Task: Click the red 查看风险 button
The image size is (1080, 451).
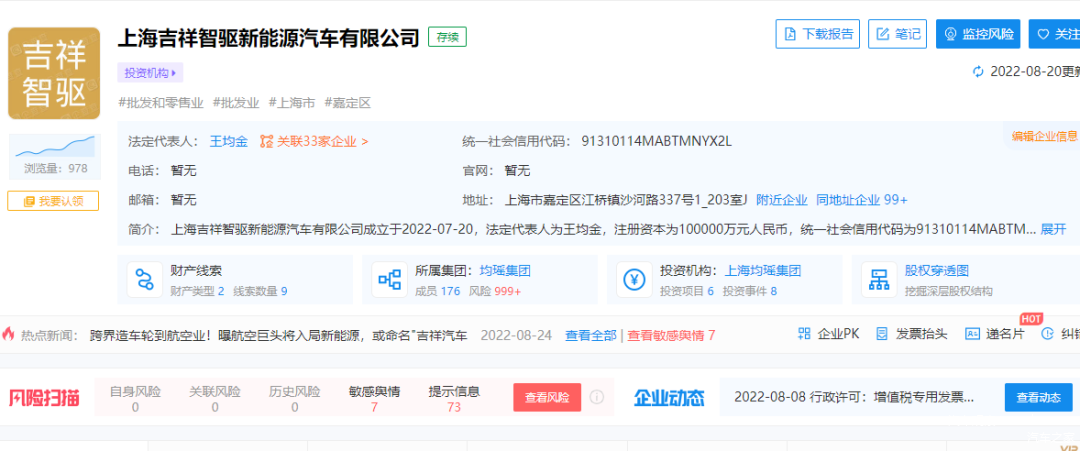Action: coord(547,397)
